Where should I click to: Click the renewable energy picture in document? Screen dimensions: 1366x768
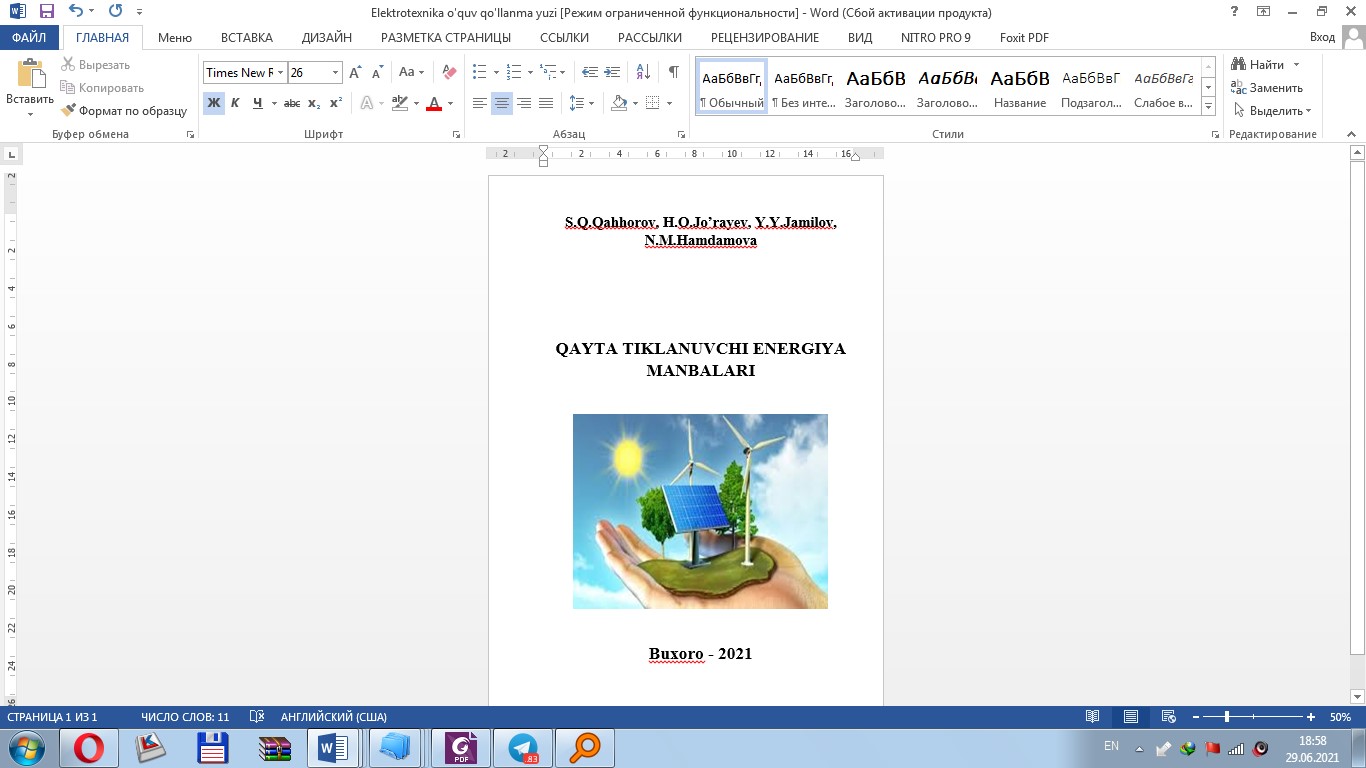pos(700,511)
